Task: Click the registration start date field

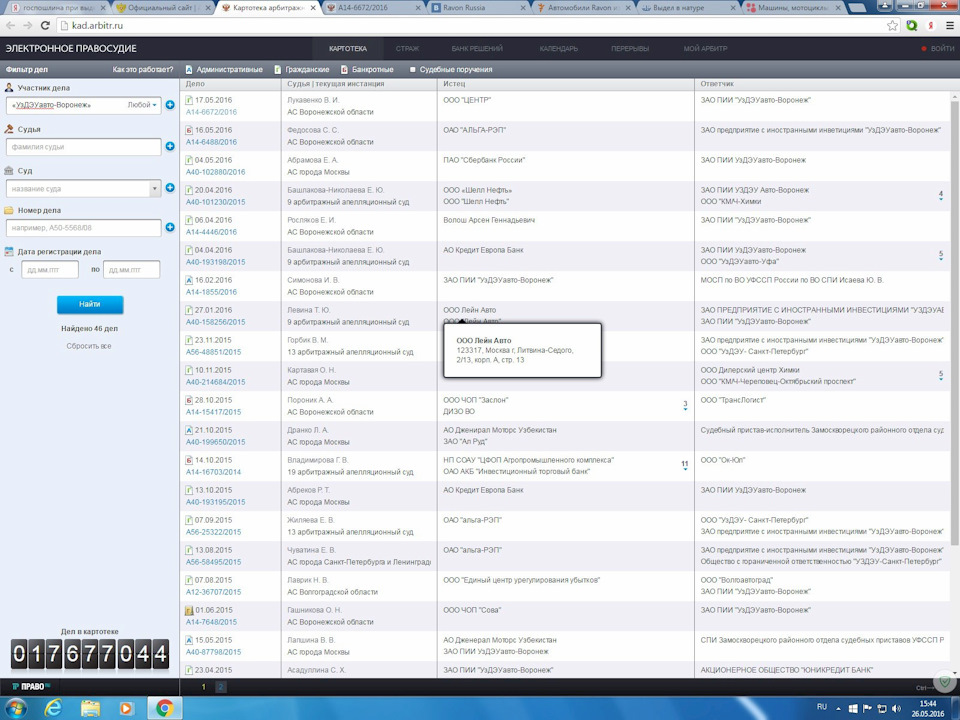Action: pos(50,269)
